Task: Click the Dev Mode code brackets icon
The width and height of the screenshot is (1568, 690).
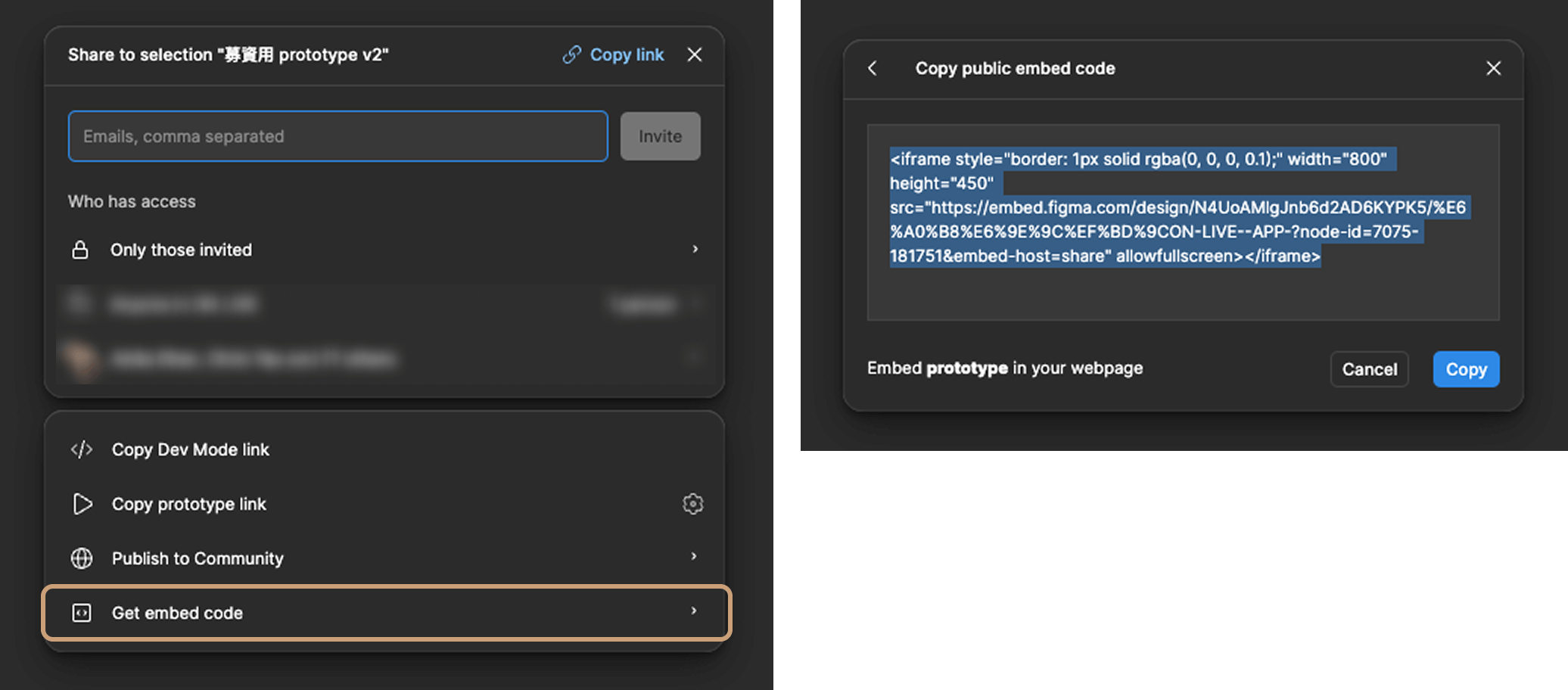Action: 82,449
